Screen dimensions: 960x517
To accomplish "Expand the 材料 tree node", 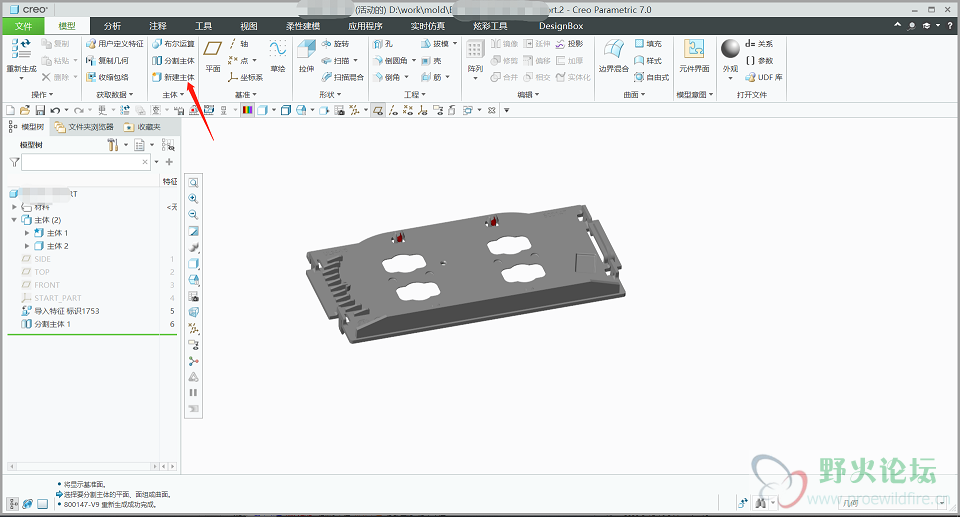I will 14,207.
